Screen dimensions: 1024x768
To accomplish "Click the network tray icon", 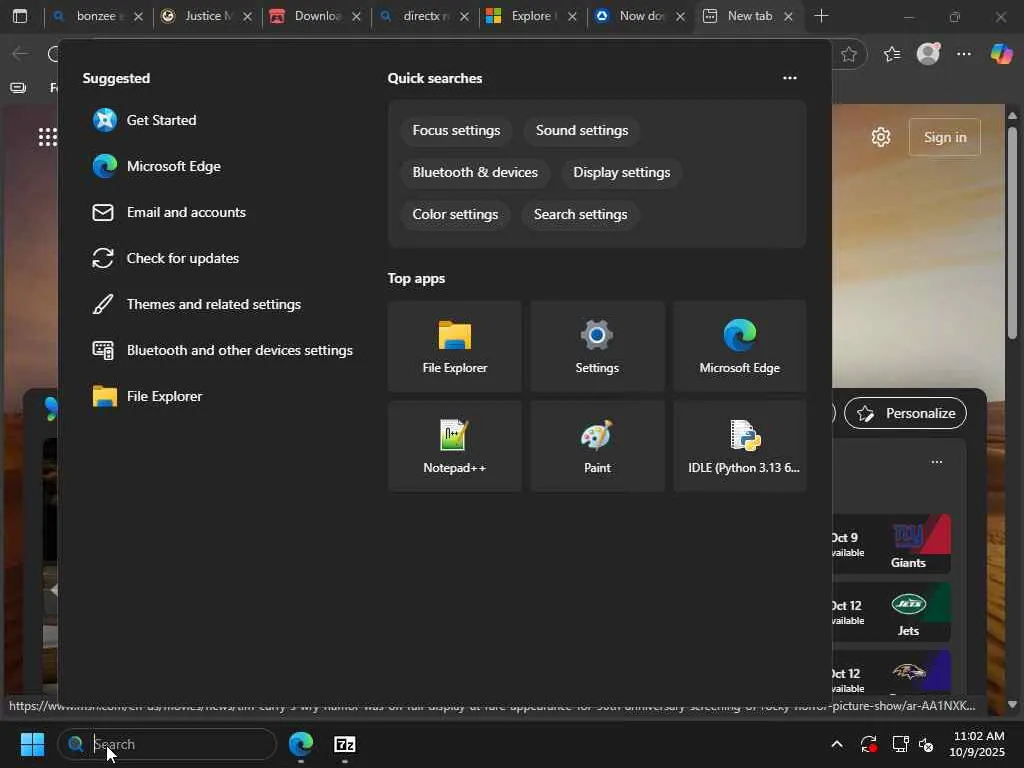I will 901,744.
